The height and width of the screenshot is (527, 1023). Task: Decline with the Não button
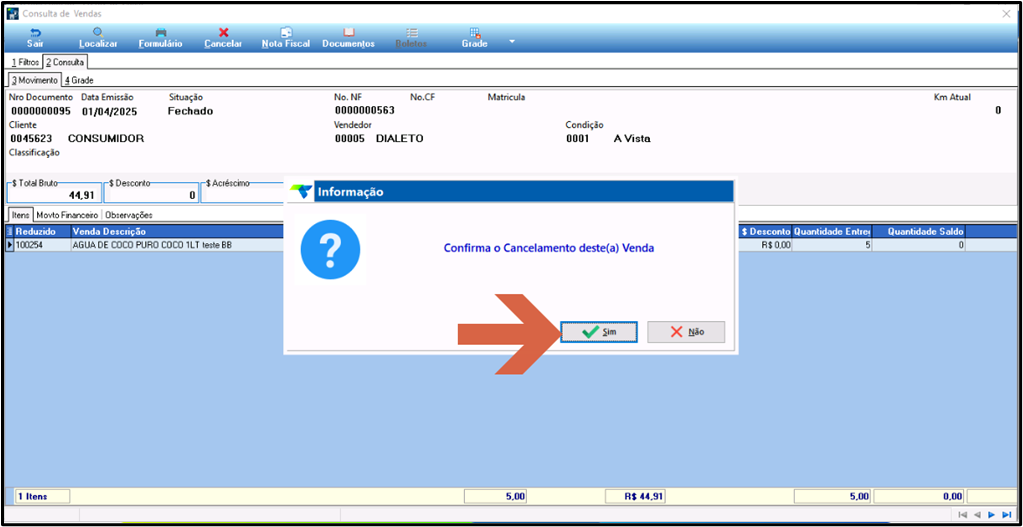point(686,332)
